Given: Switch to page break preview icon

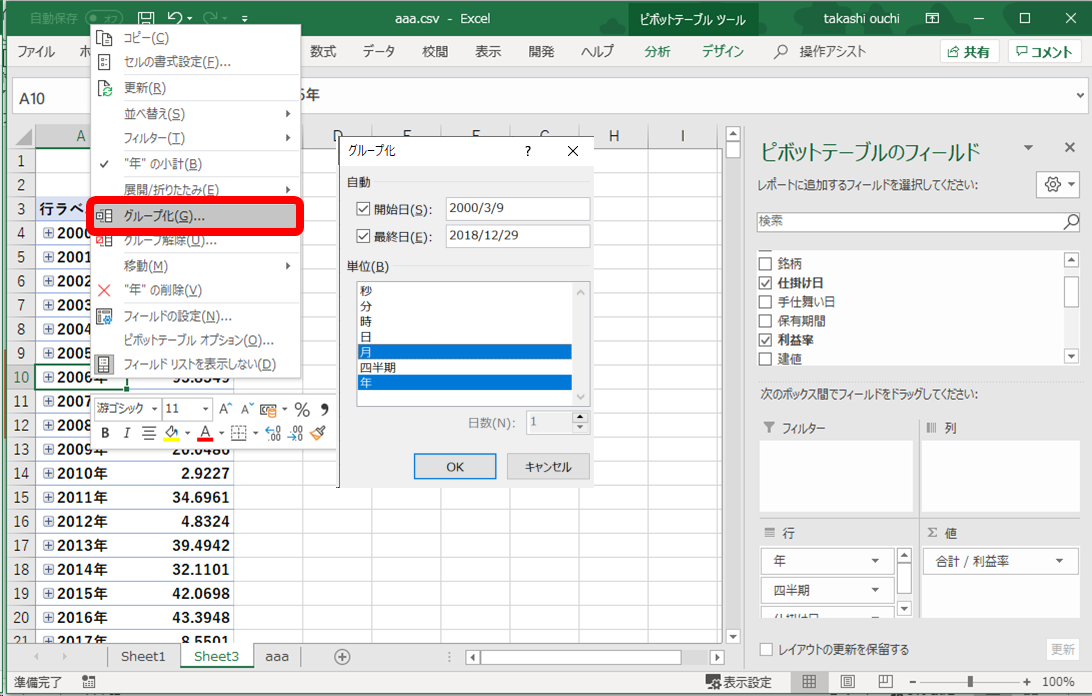Looking at the screenshot, I should [x=885, y=681].
